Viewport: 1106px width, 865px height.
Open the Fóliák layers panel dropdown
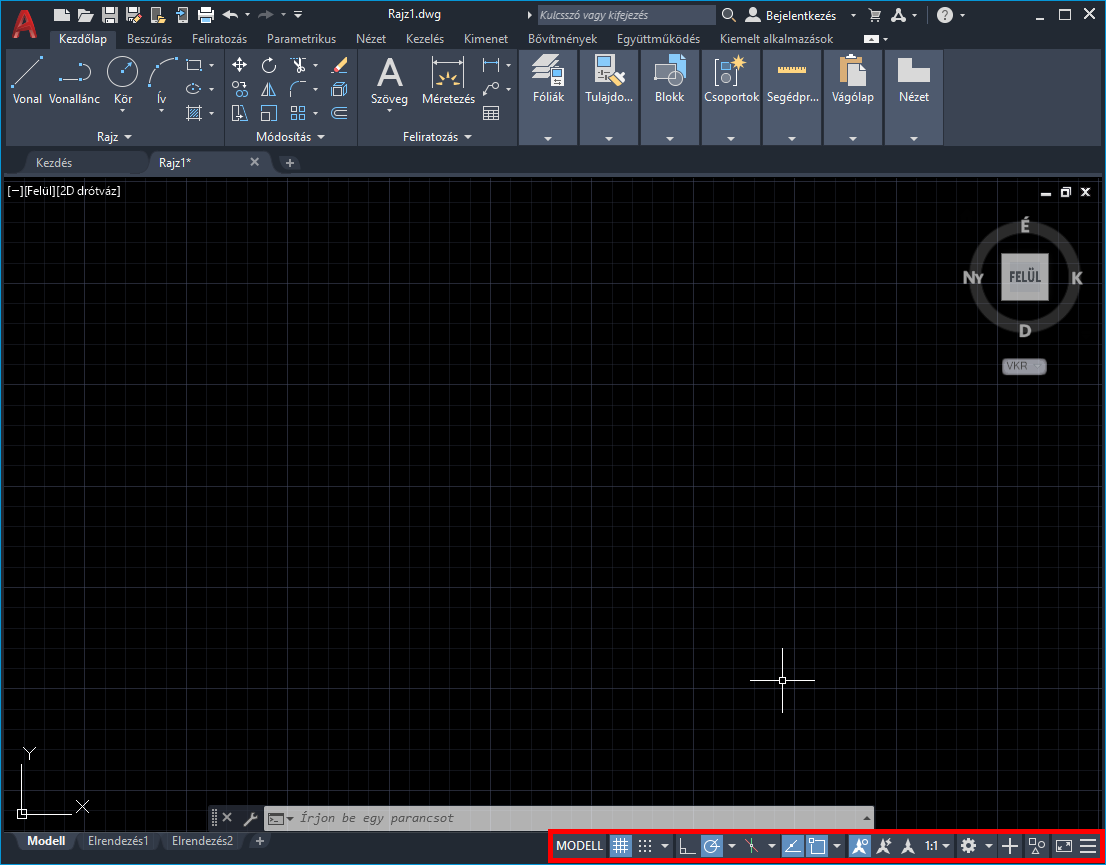pyautogui.click(x=548, y=139)
